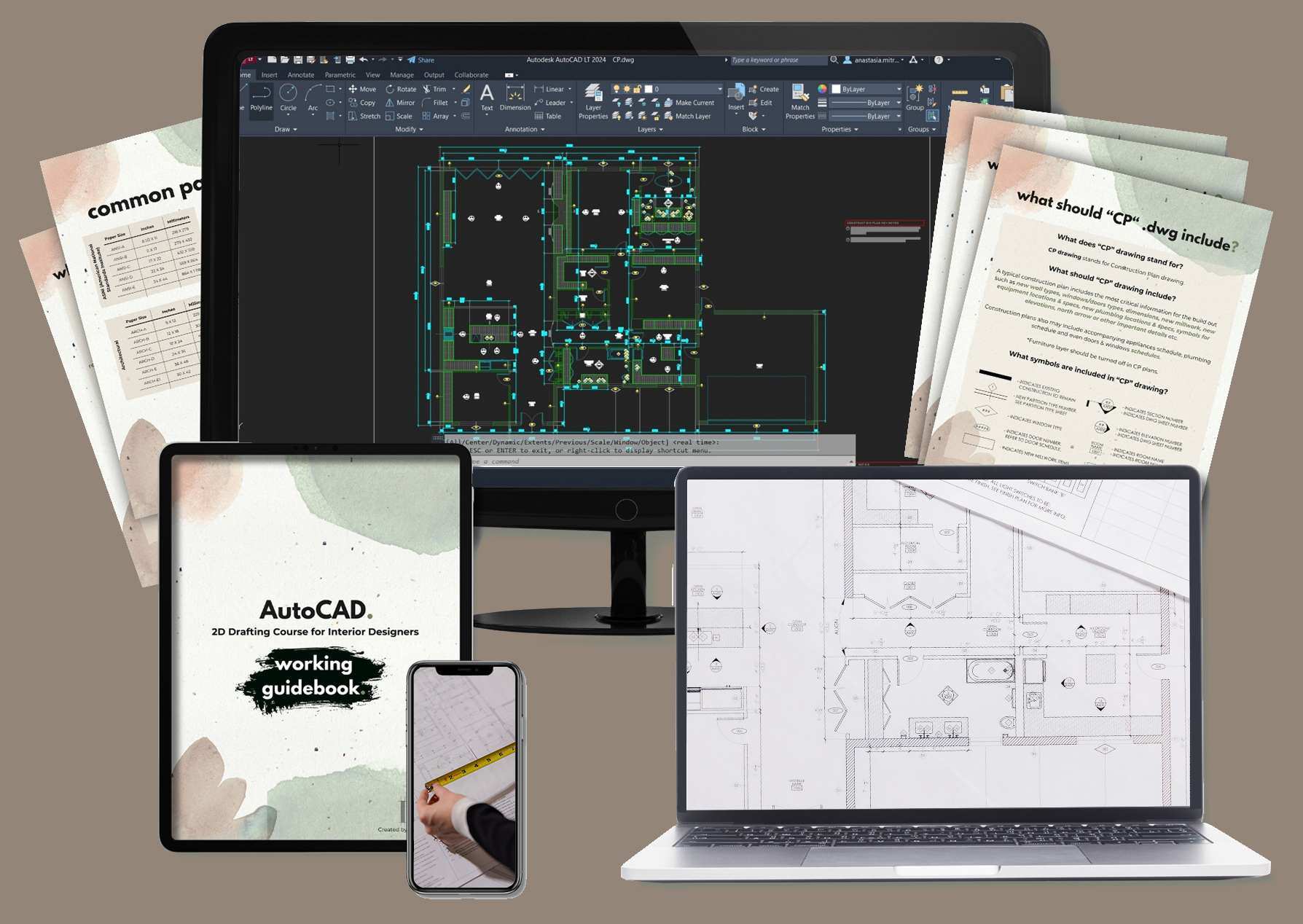This screenshot has width=1303, height=924.
Task: Expand the Block panel
Action: click(754, 129)
